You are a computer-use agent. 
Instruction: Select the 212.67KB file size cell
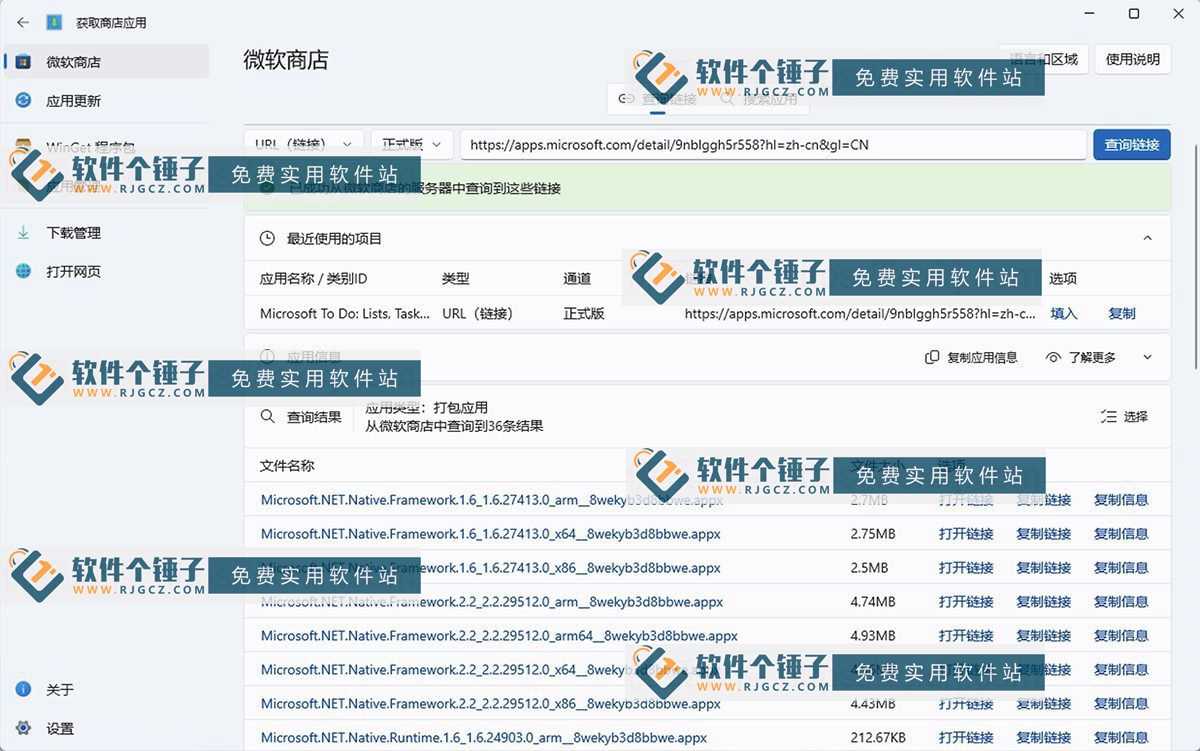point(878,738)
